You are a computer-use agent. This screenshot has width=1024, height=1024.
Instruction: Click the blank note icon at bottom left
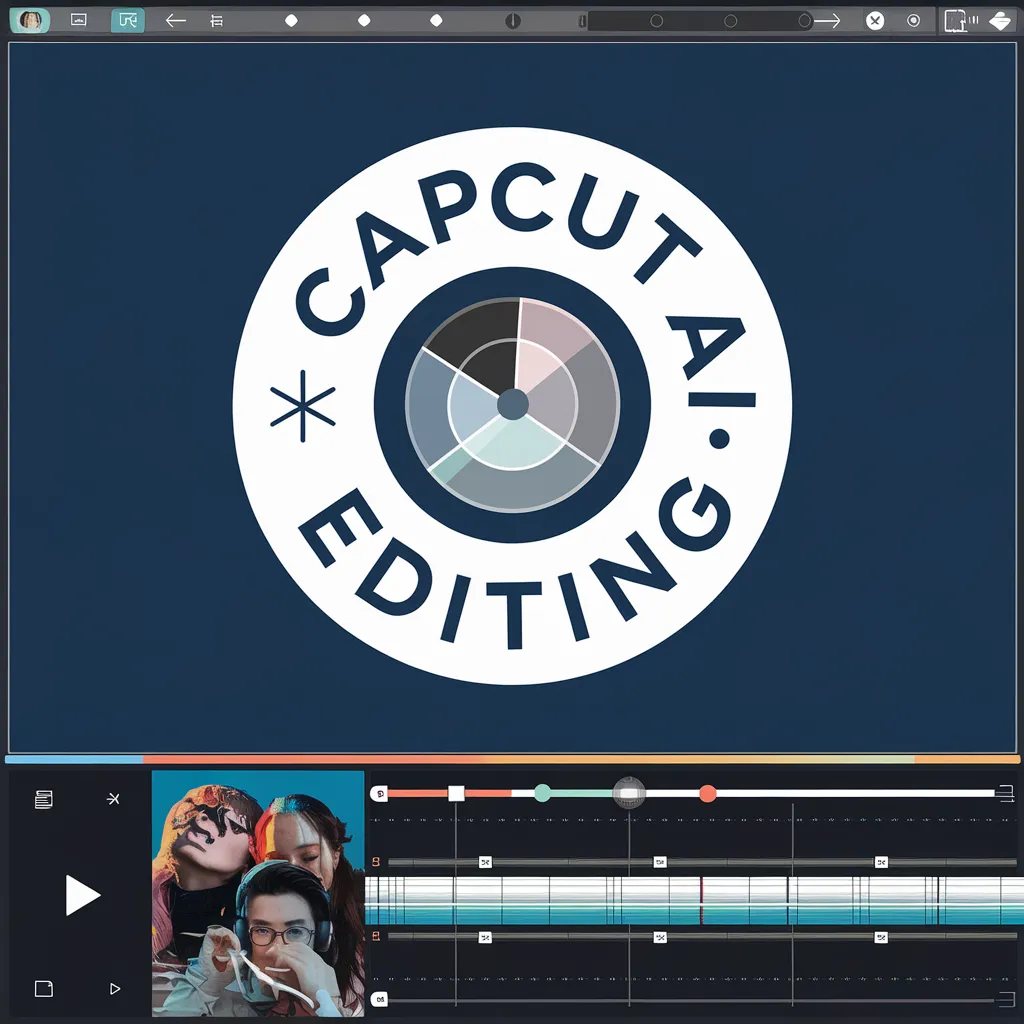click(43, 988)
